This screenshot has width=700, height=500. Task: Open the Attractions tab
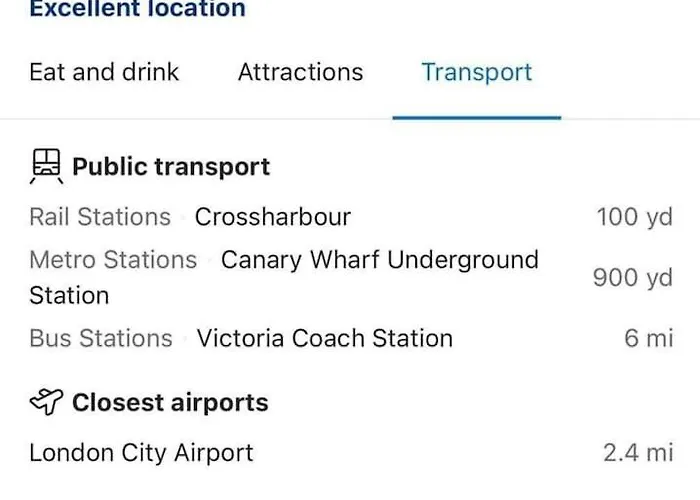(300, 72)
